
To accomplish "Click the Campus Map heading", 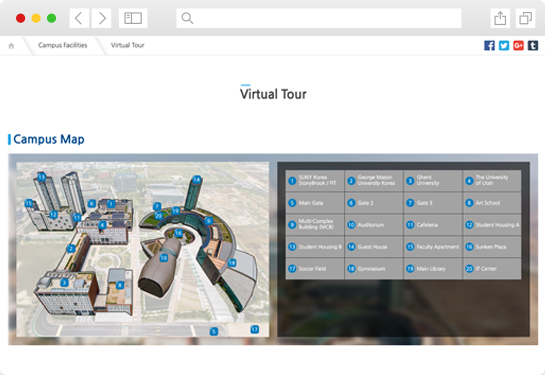I will click(49, 139).
